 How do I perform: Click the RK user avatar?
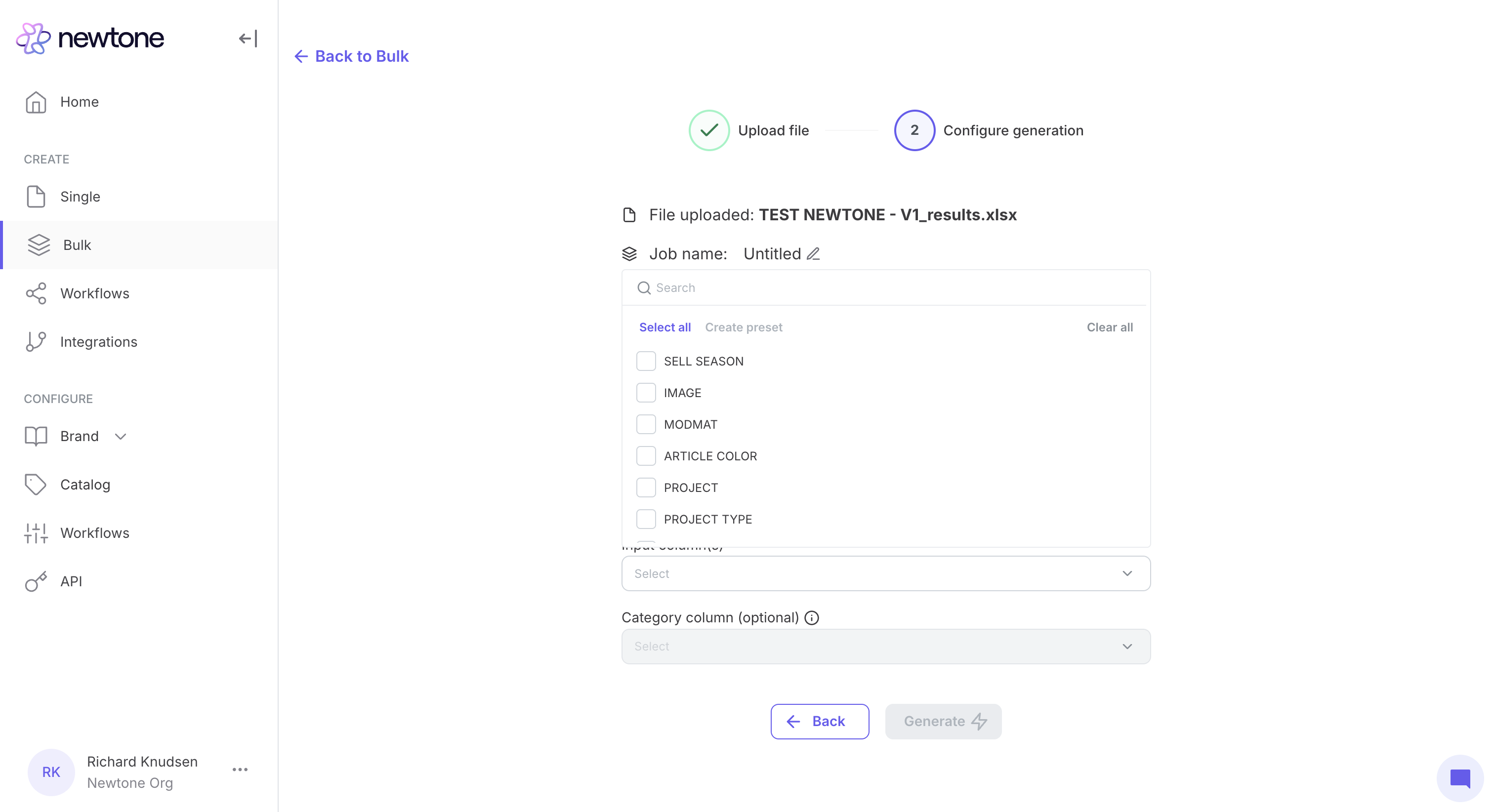[x=51, y=772]
